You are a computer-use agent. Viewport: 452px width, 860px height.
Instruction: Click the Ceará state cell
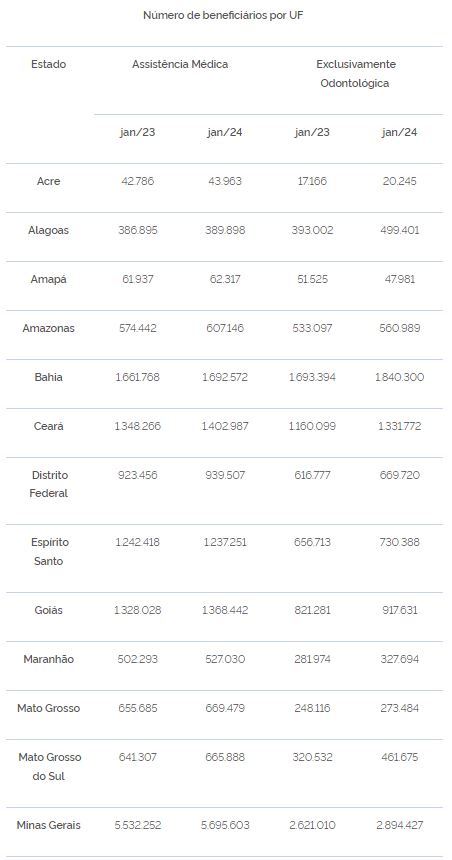pyautogui.click(x=48, y=426)
